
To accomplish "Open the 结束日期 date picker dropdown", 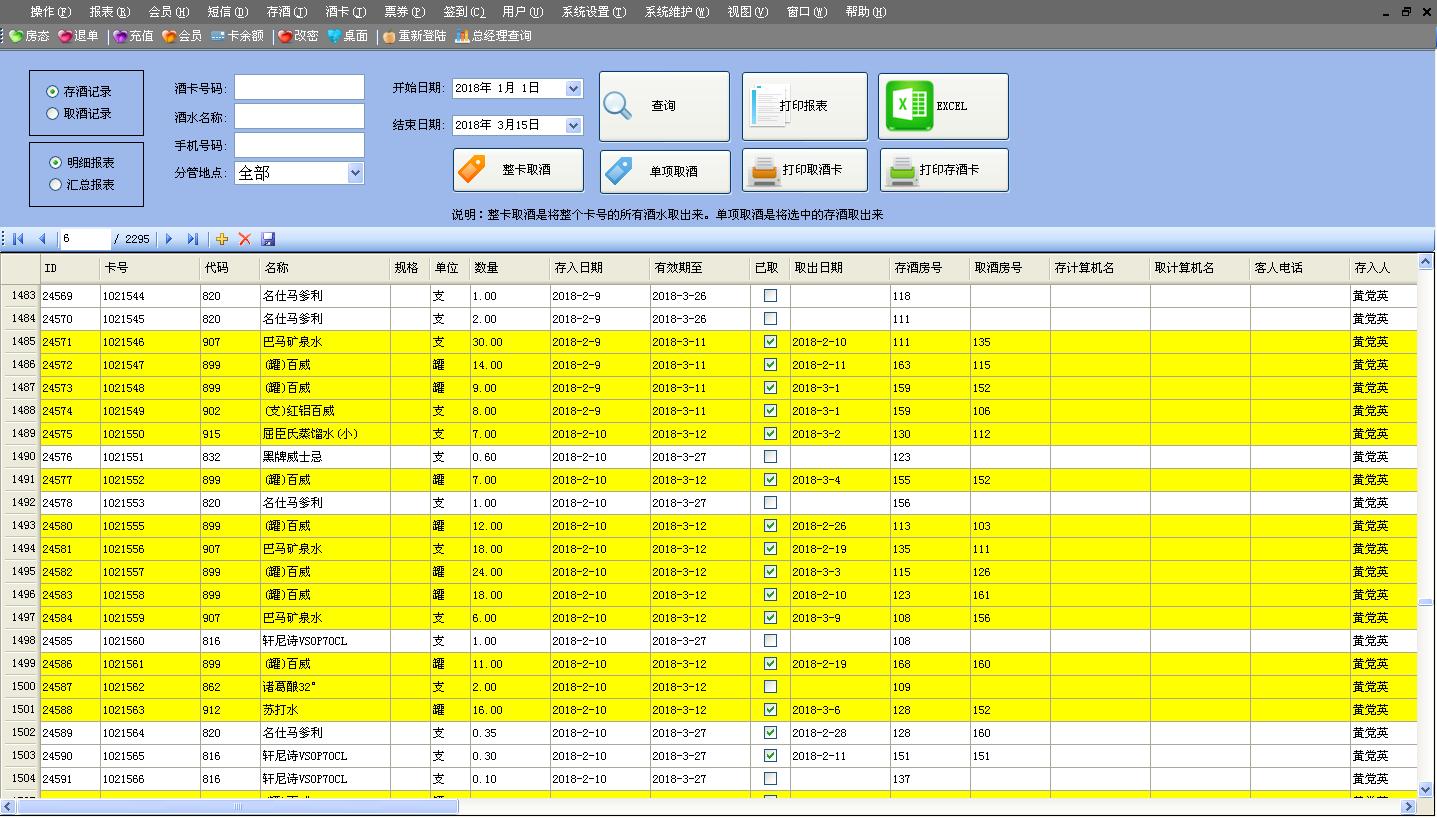I will coord(573,126).
